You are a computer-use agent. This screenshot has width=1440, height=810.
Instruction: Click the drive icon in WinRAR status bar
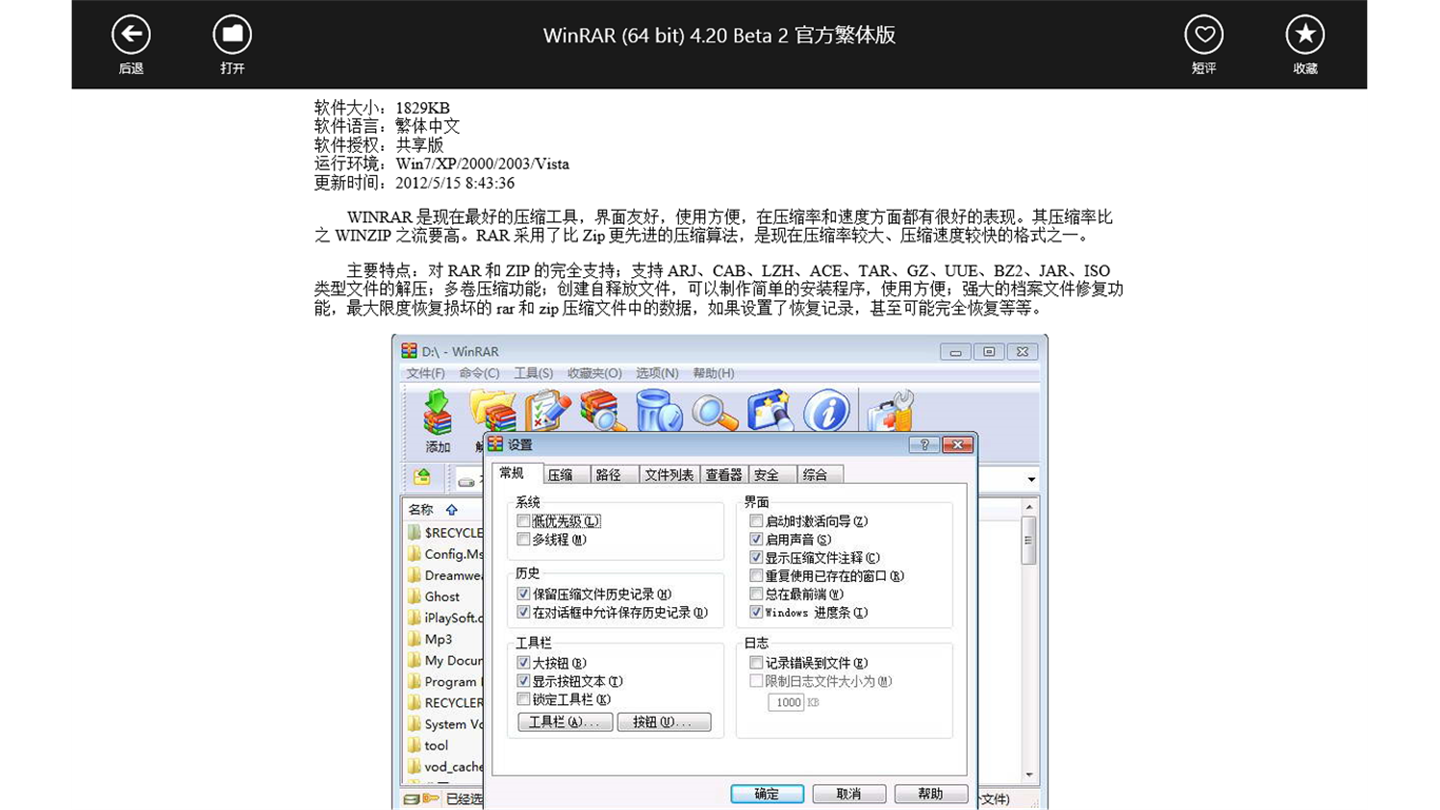pyautogui.click(x=411, y=799)
